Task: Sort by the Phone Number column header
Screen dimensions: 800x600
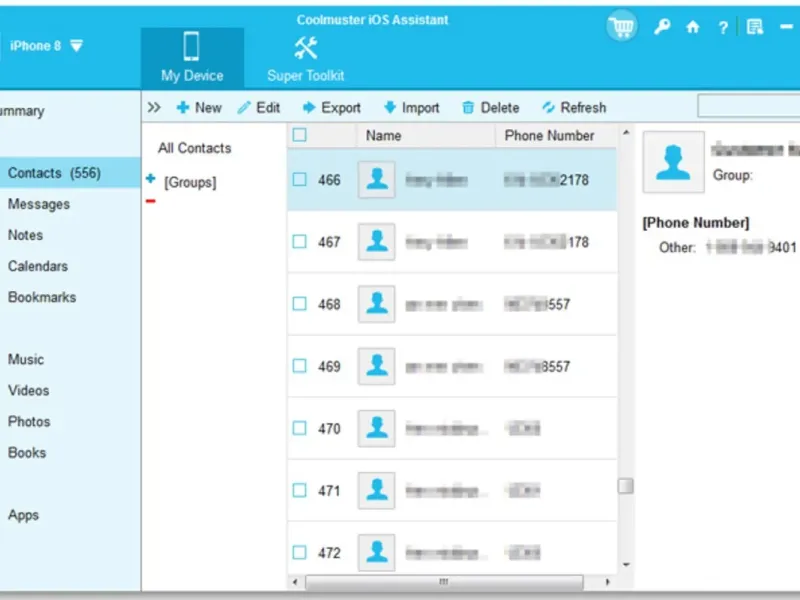Action: point(556,136)
